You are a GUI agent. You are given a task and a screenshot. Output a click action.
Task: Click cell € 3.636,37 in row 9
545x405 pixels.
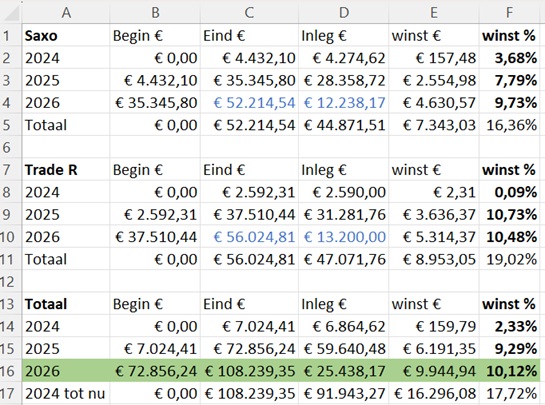[x=434, y=214]
